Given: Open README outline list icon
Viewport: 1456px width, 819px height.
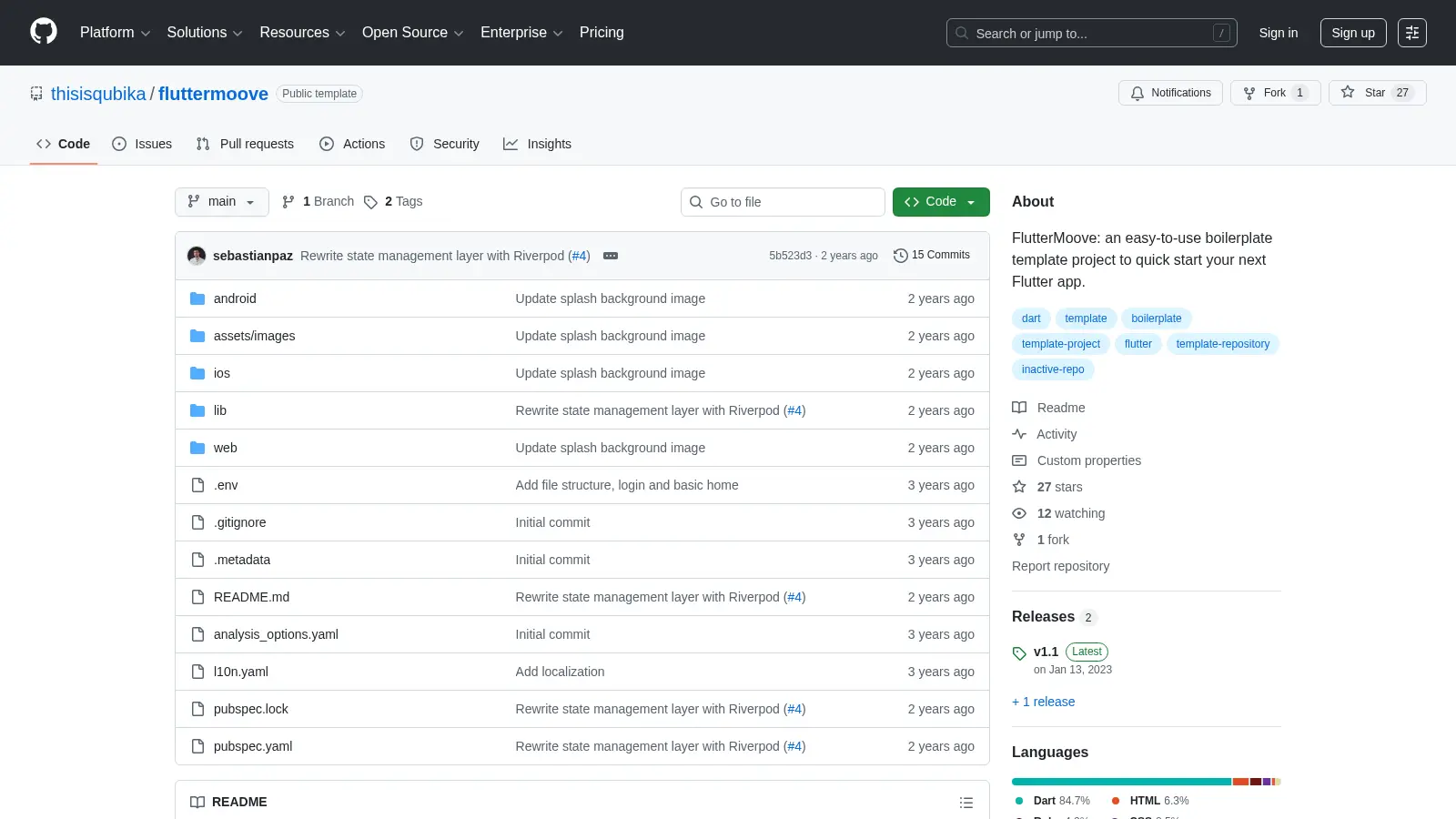Looking at the screenshot, I should [x=966, y=803].
